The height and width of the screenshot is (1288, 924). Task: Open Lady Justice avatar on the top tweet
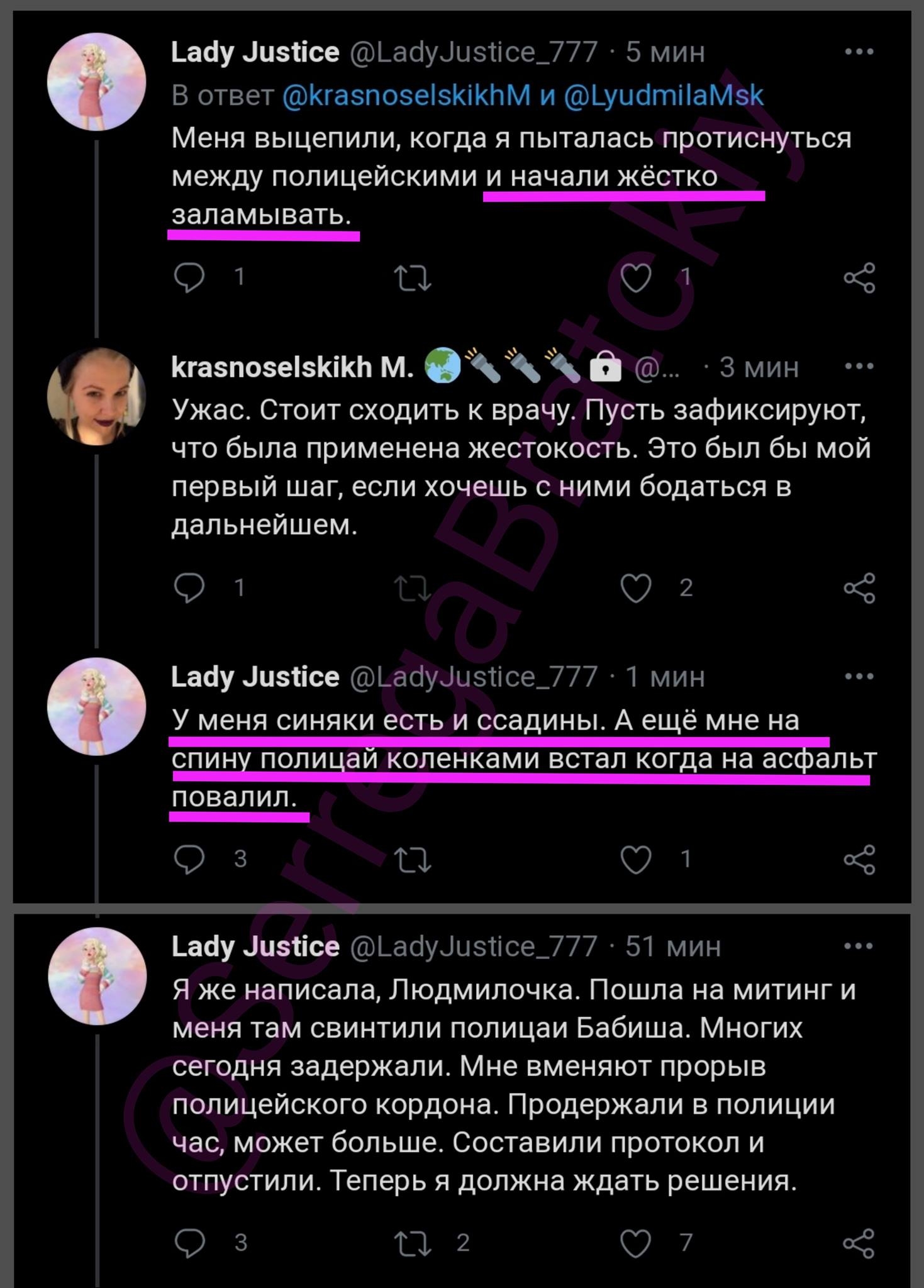point(96,82)
